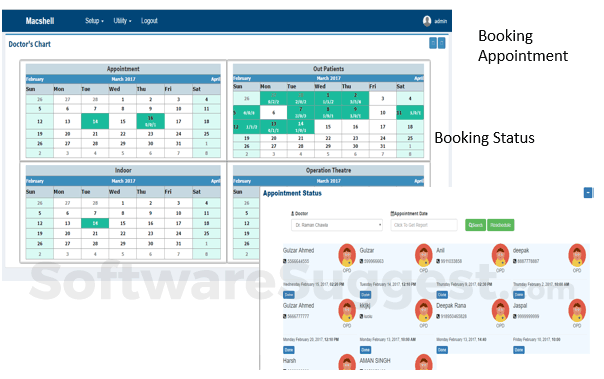Click 'March 2017' header in Out Patients calendar
Image resolution: width=604 pixels, height=379 pixels.
pos(329,78)
